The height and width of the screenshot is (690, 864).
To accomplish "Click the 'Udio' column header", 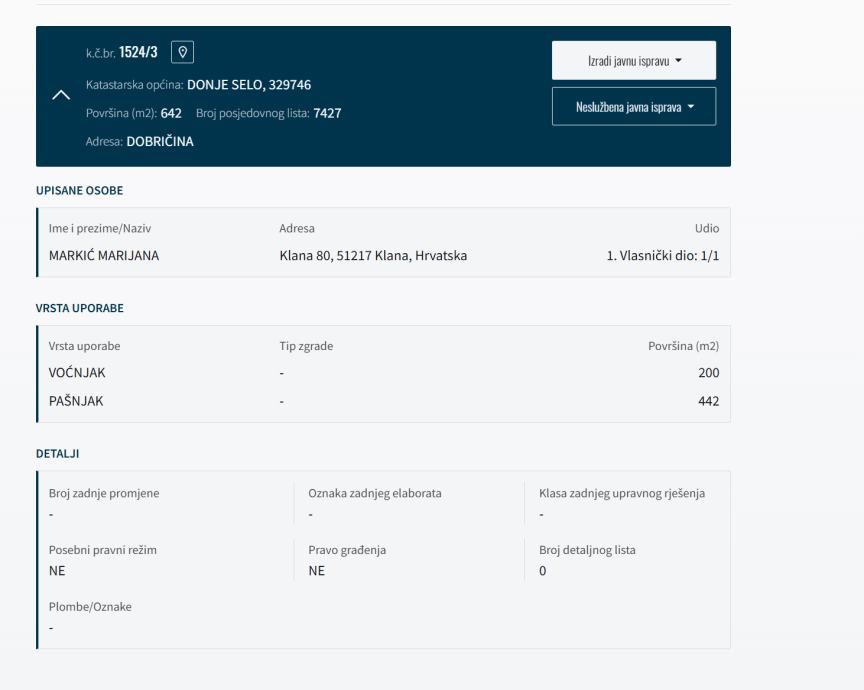I will (x=707, y=228).
